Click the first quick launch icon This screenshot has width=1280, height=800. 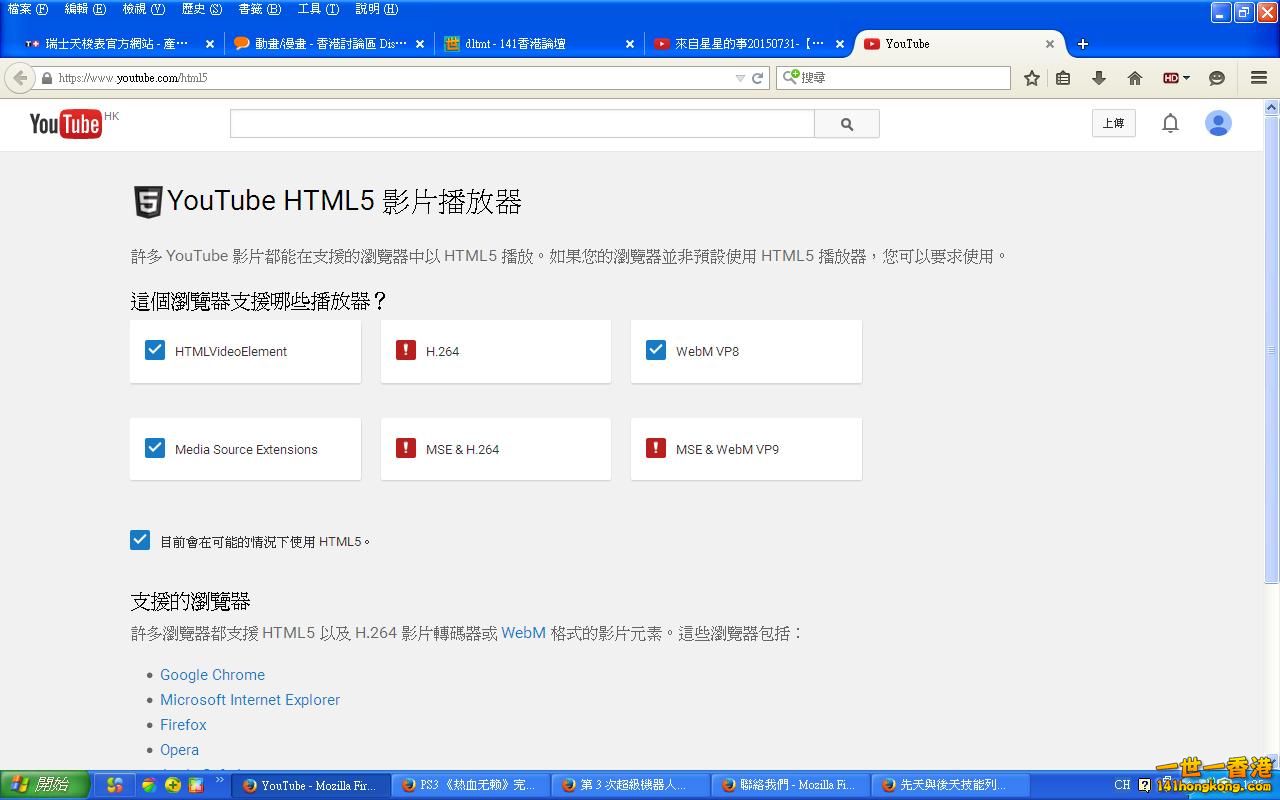click(x=115, y=785)
